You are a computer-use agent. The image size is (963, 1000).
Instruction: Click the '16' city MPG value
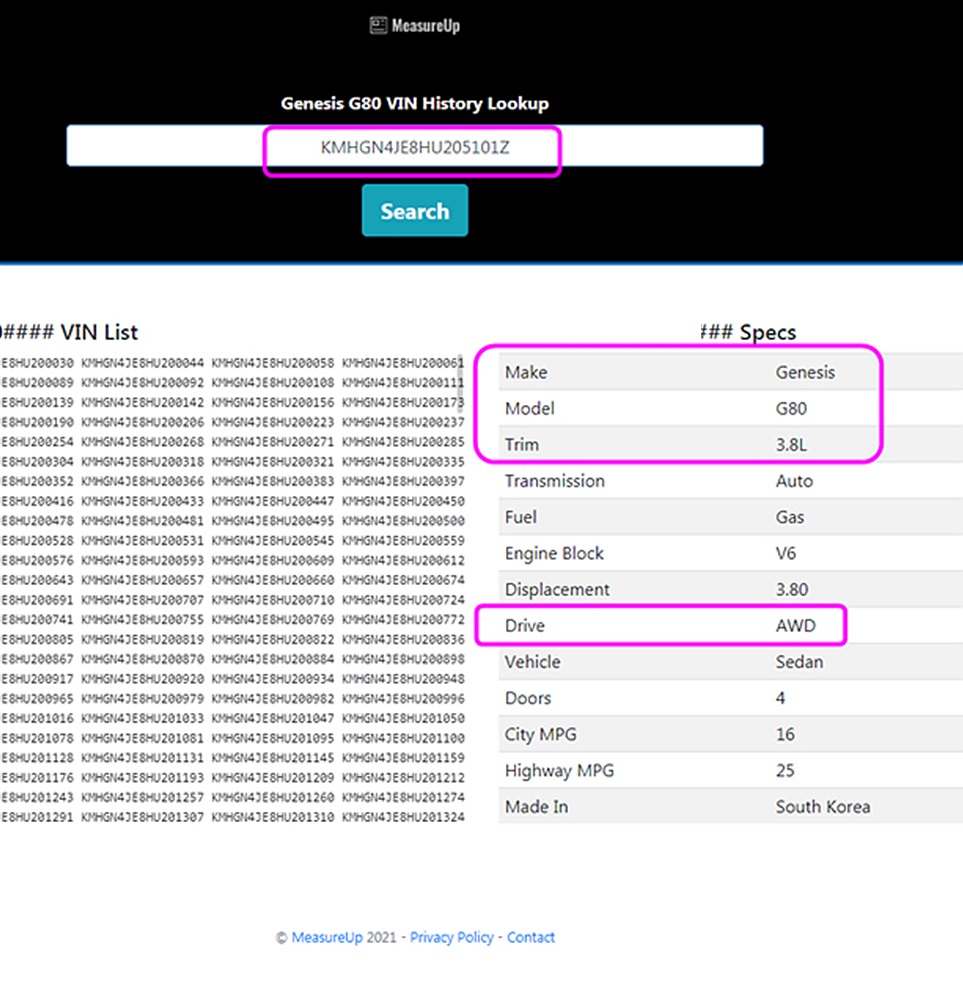(x=785, y=735)
